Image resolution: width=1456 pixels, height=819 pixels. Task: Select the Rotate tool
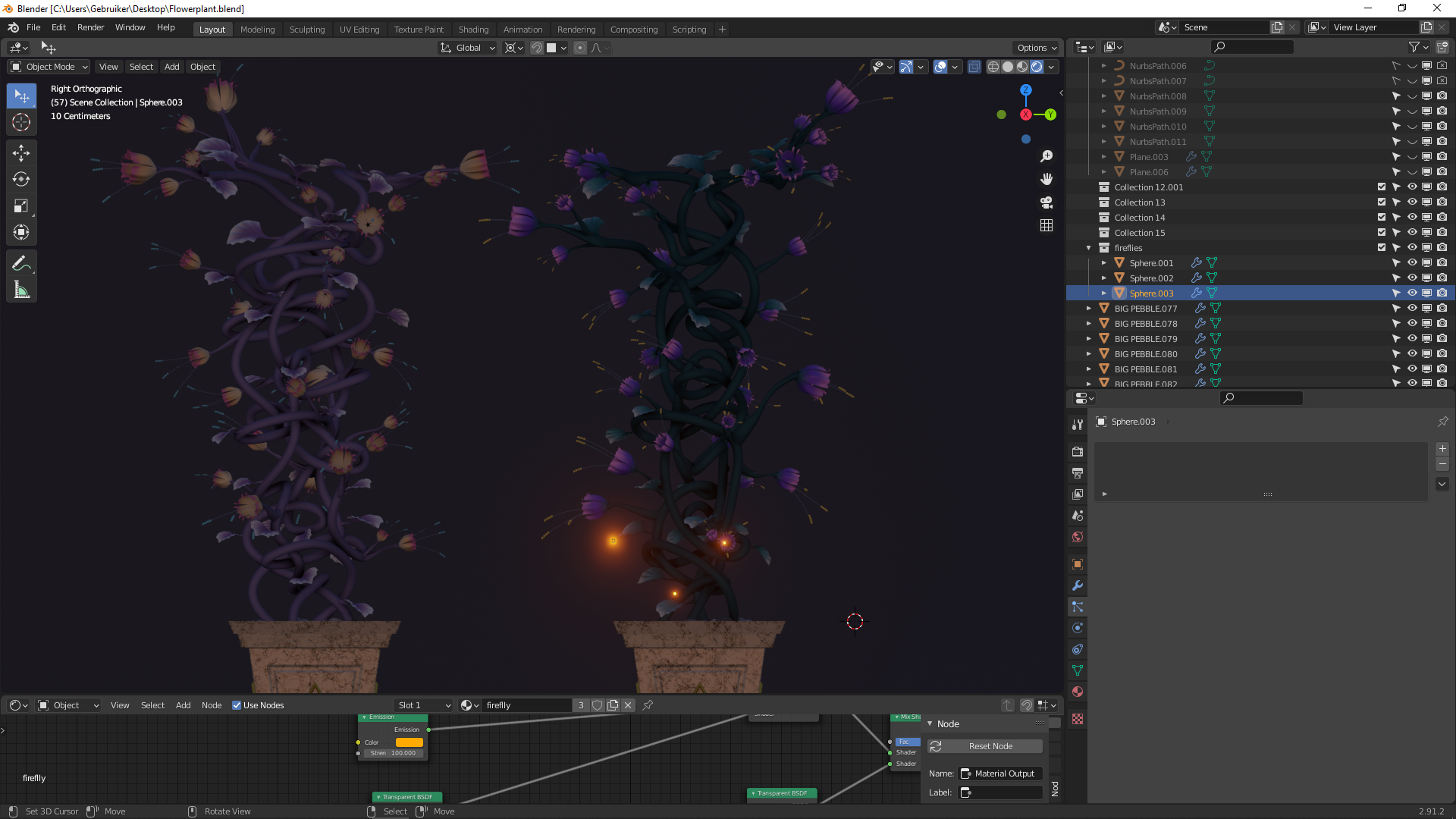tap(21, 180)
